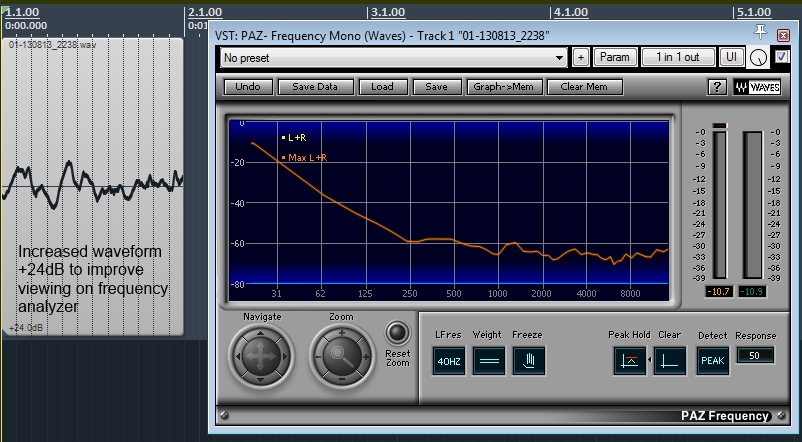Click the 5.1.00 ruler marker
Viewport: 802px width, 442px height.
[x=753, y=12]
